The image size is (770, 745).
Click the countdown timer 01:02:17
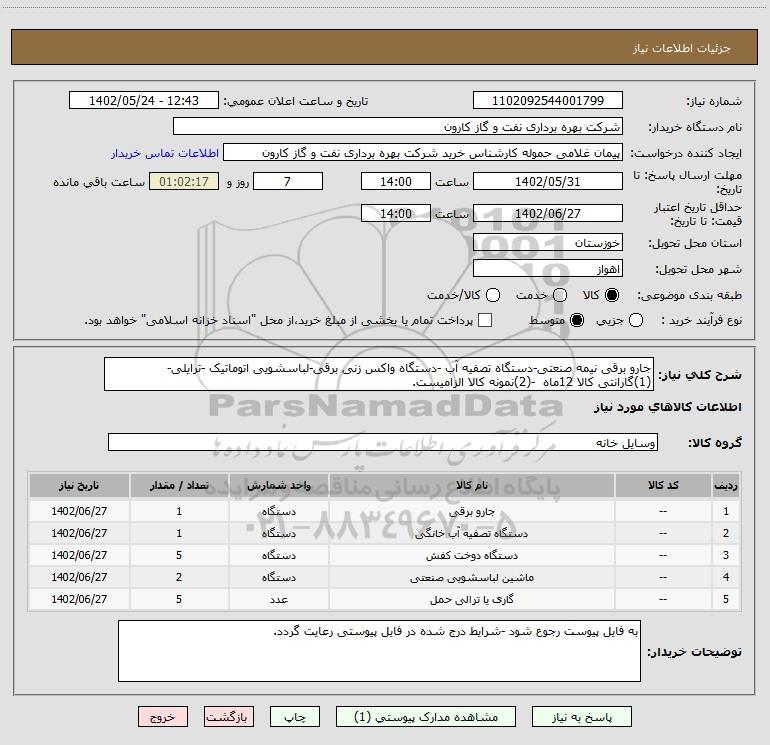click(x=184, y=181)
